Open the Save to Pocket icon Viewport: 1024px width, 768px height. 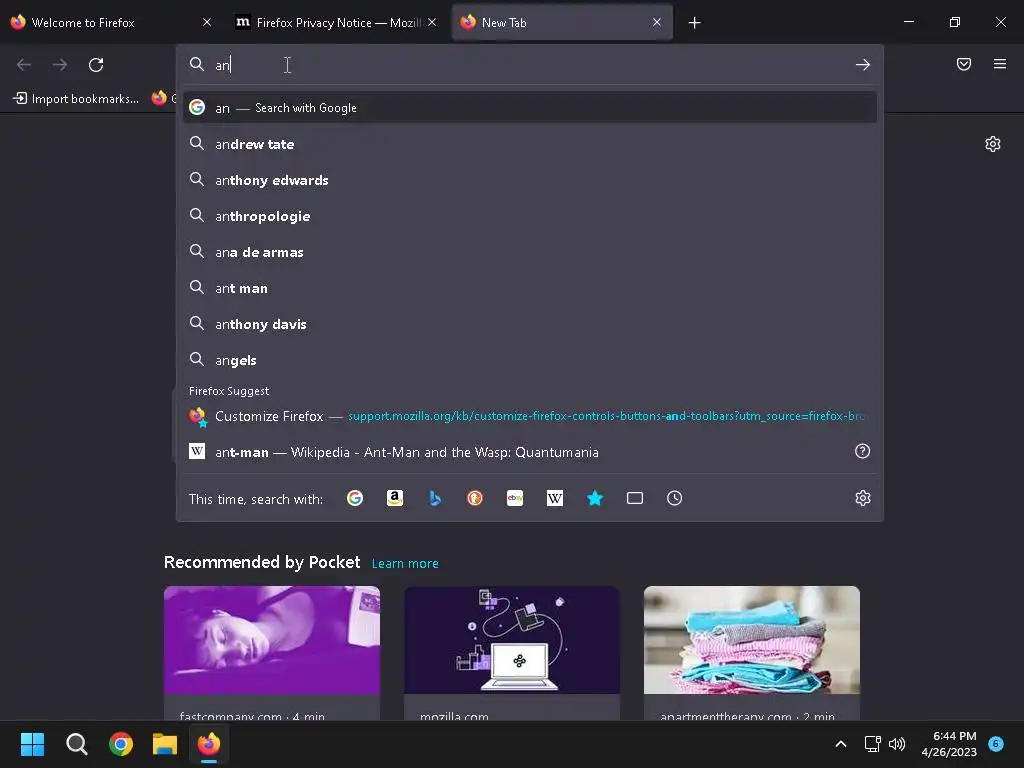964,64
